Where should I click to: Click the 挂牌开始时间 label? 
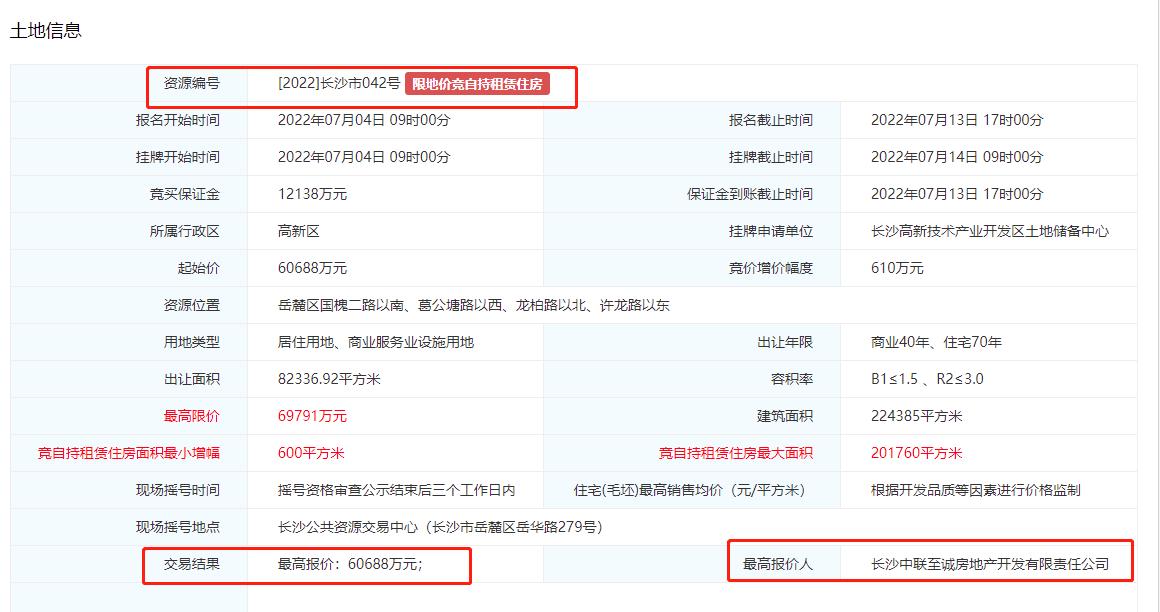[x=178, y=157]
